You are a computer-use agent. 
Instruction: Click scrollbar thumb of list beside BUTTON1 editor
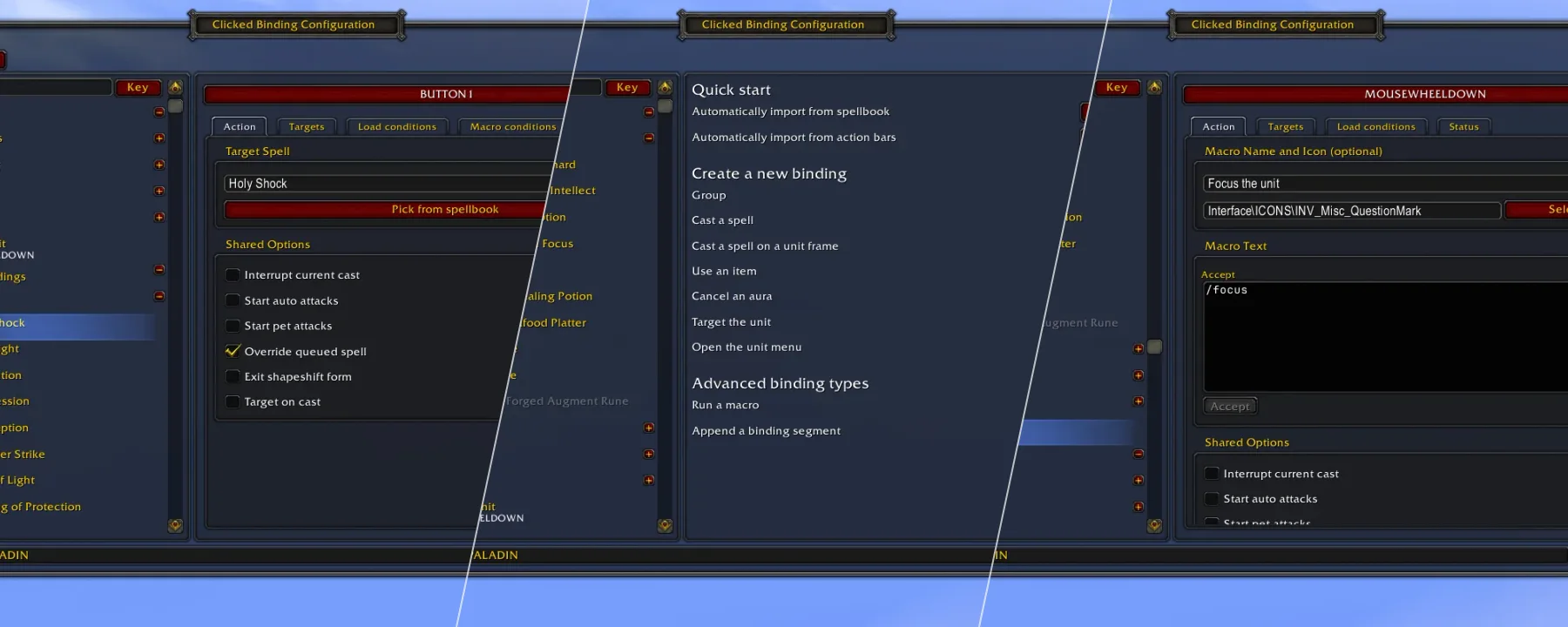click(175, 106)
